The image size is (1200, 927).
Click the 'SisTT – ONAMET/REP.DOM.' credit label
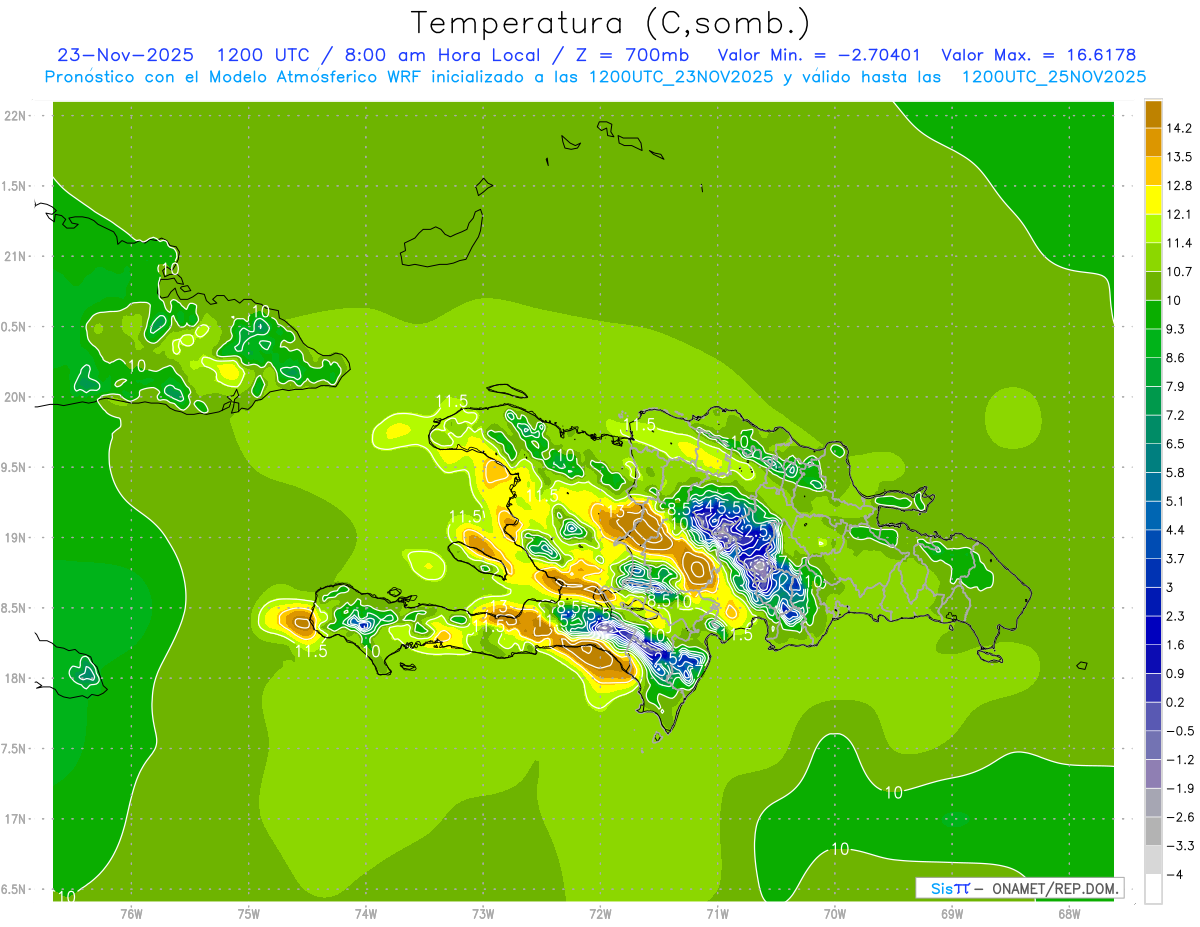pyautogui.click(x=1020, y=888)
